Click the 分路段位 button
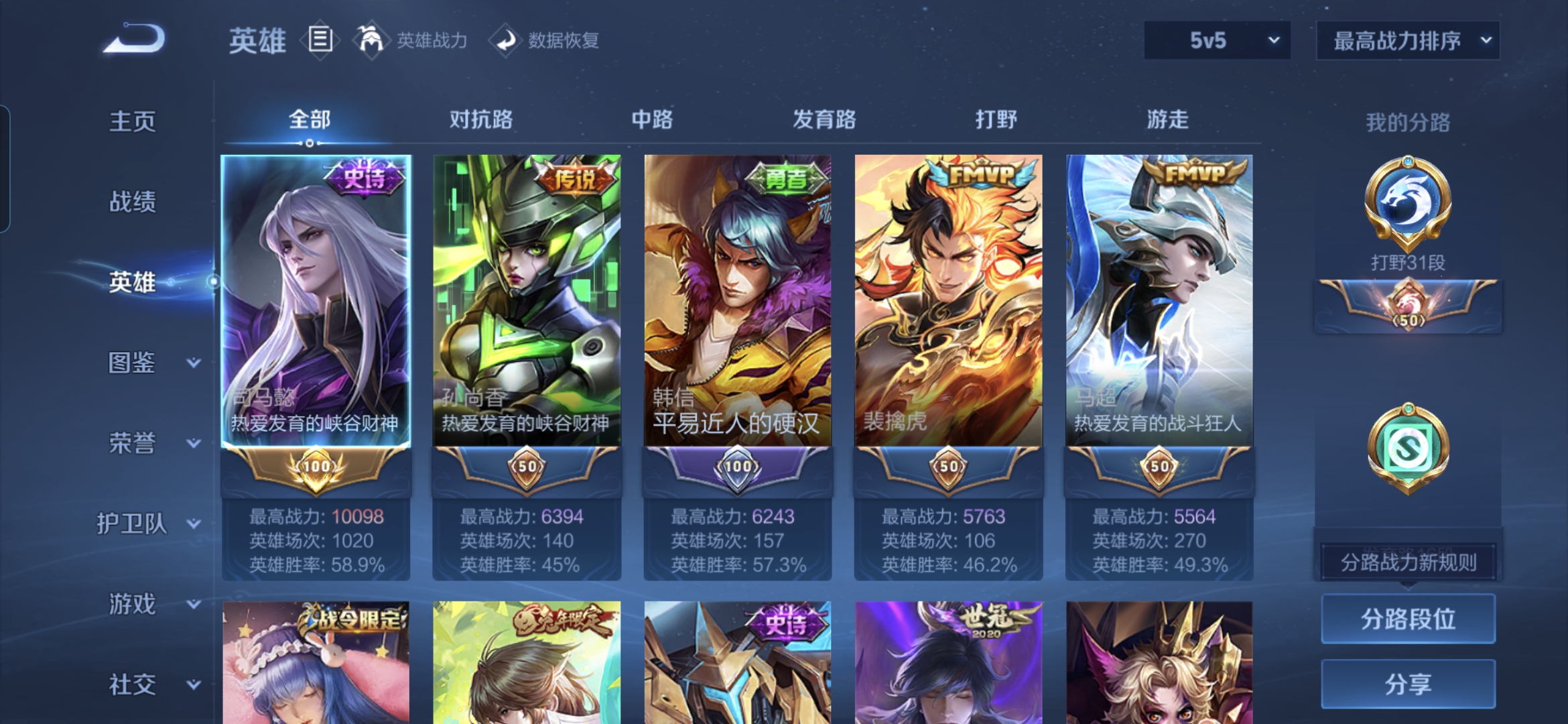1568x724 pixels. click(1408, 619)
